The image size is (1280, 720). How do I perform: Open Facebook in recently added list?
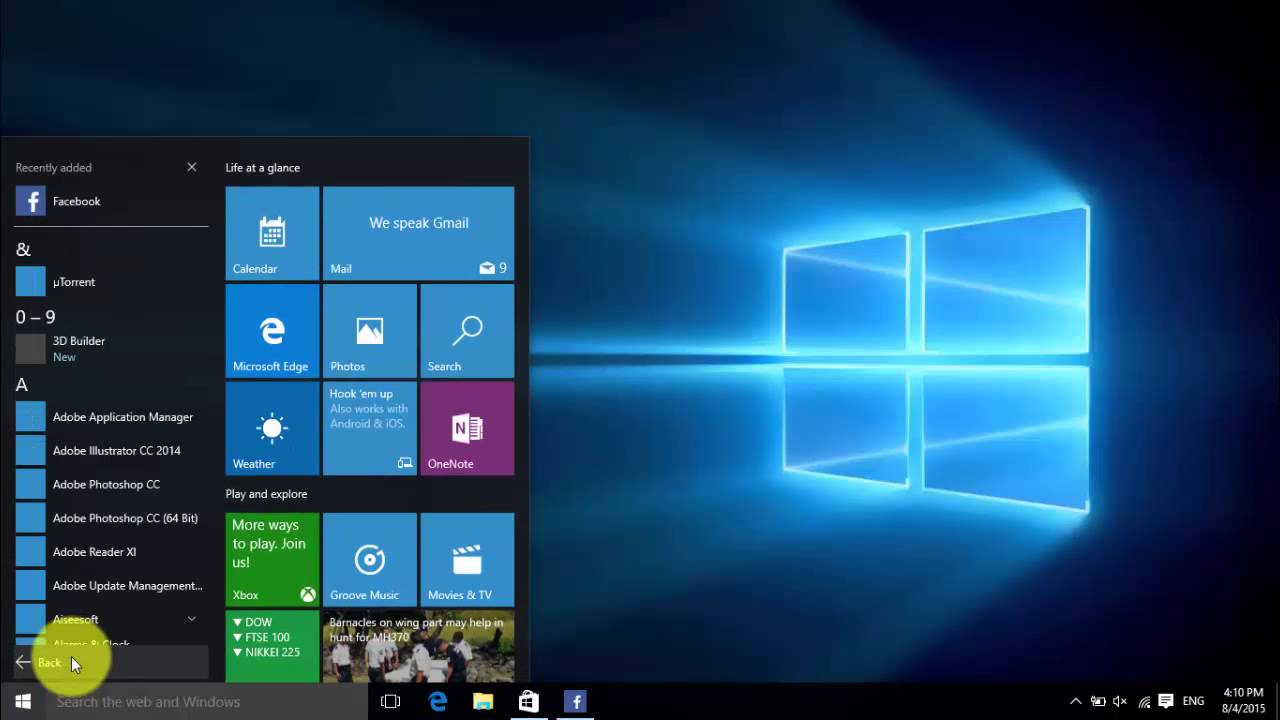[111, 201]
